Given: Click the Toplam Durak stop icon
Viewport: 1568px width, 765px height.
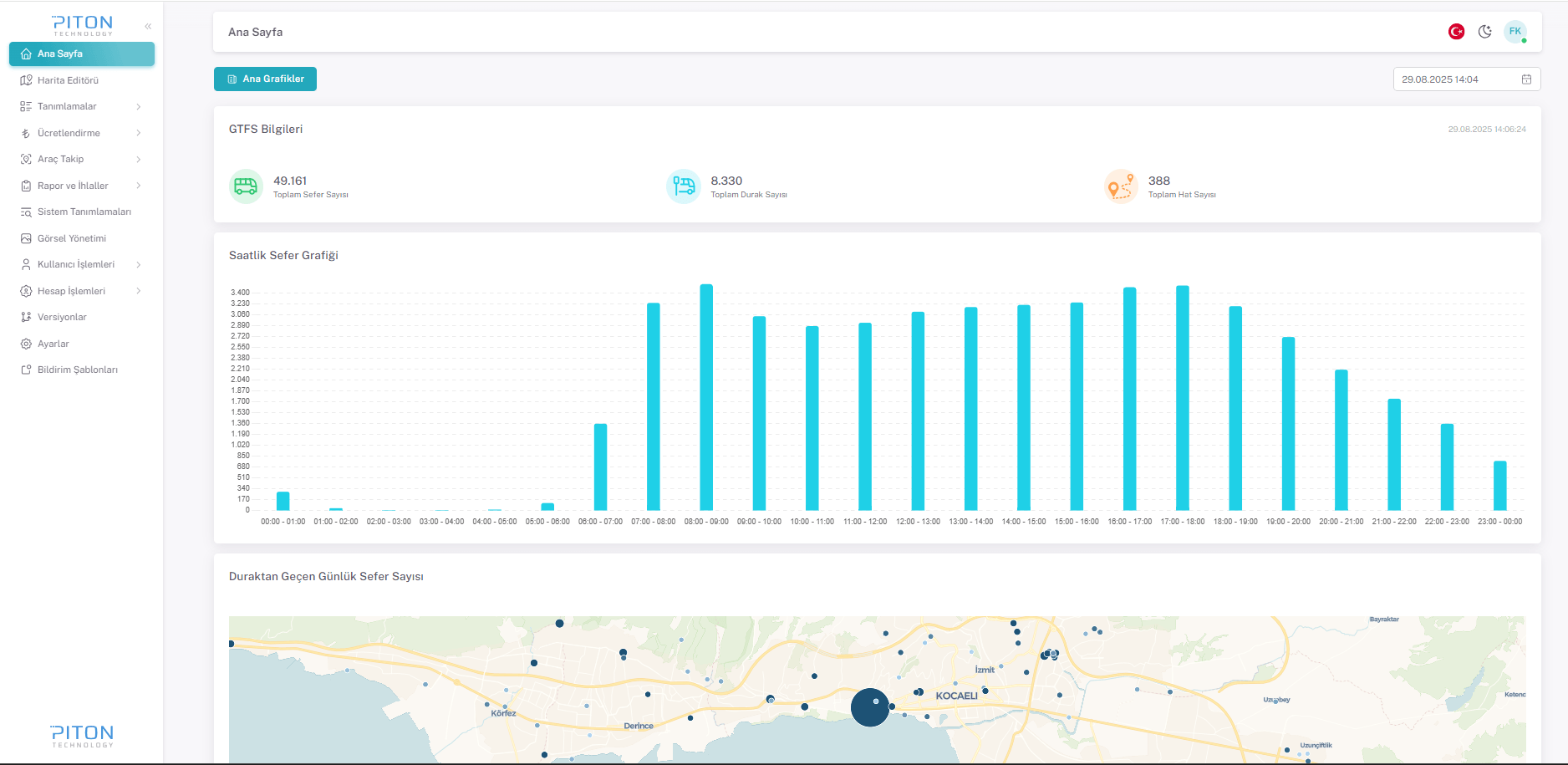Looking at the screenshot, I should 684,186.
